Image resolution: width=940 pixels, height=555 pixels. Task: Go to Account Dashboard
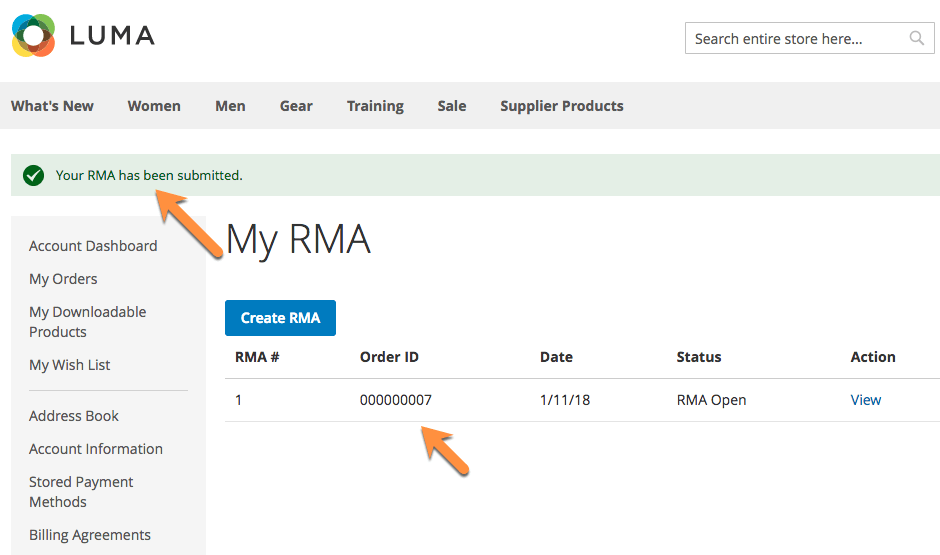click(x=93, y=246)
